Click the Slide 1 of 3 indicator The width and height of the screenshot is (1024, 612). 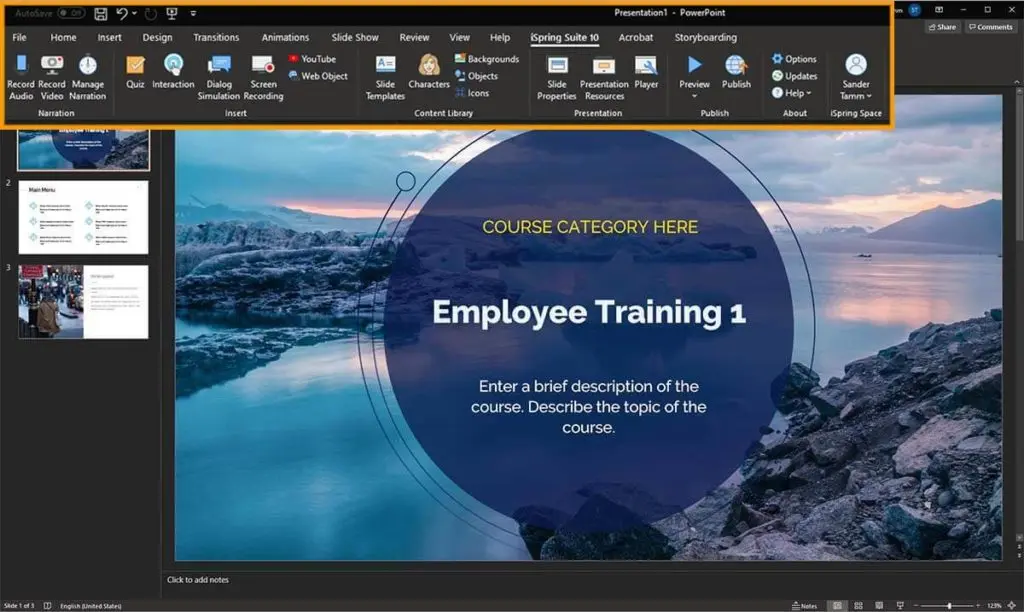(19, 606)
